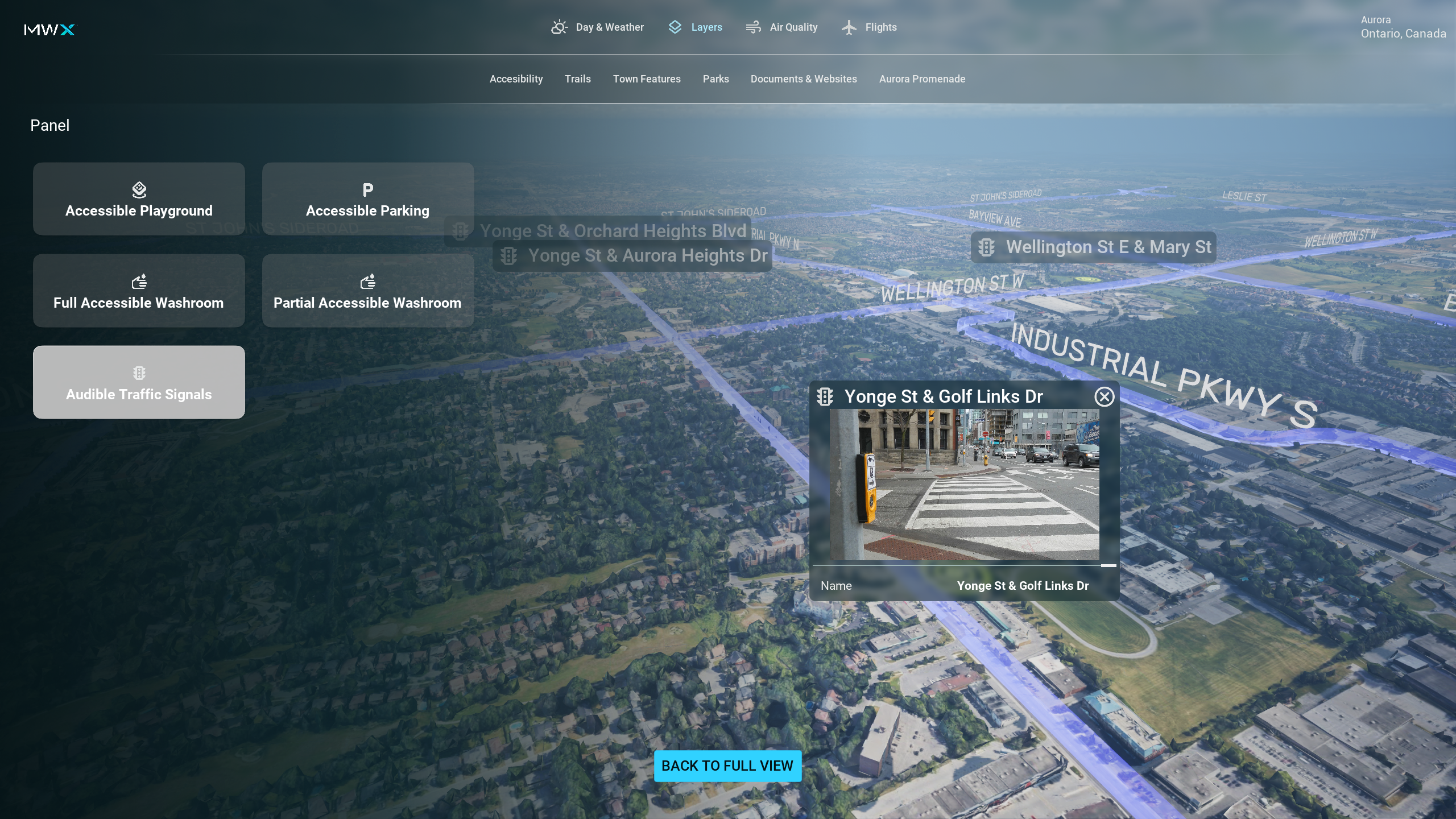Screen dimensions: 1456x819
Task: Open the Documents & Websites section
Action: tap(803, 79)
